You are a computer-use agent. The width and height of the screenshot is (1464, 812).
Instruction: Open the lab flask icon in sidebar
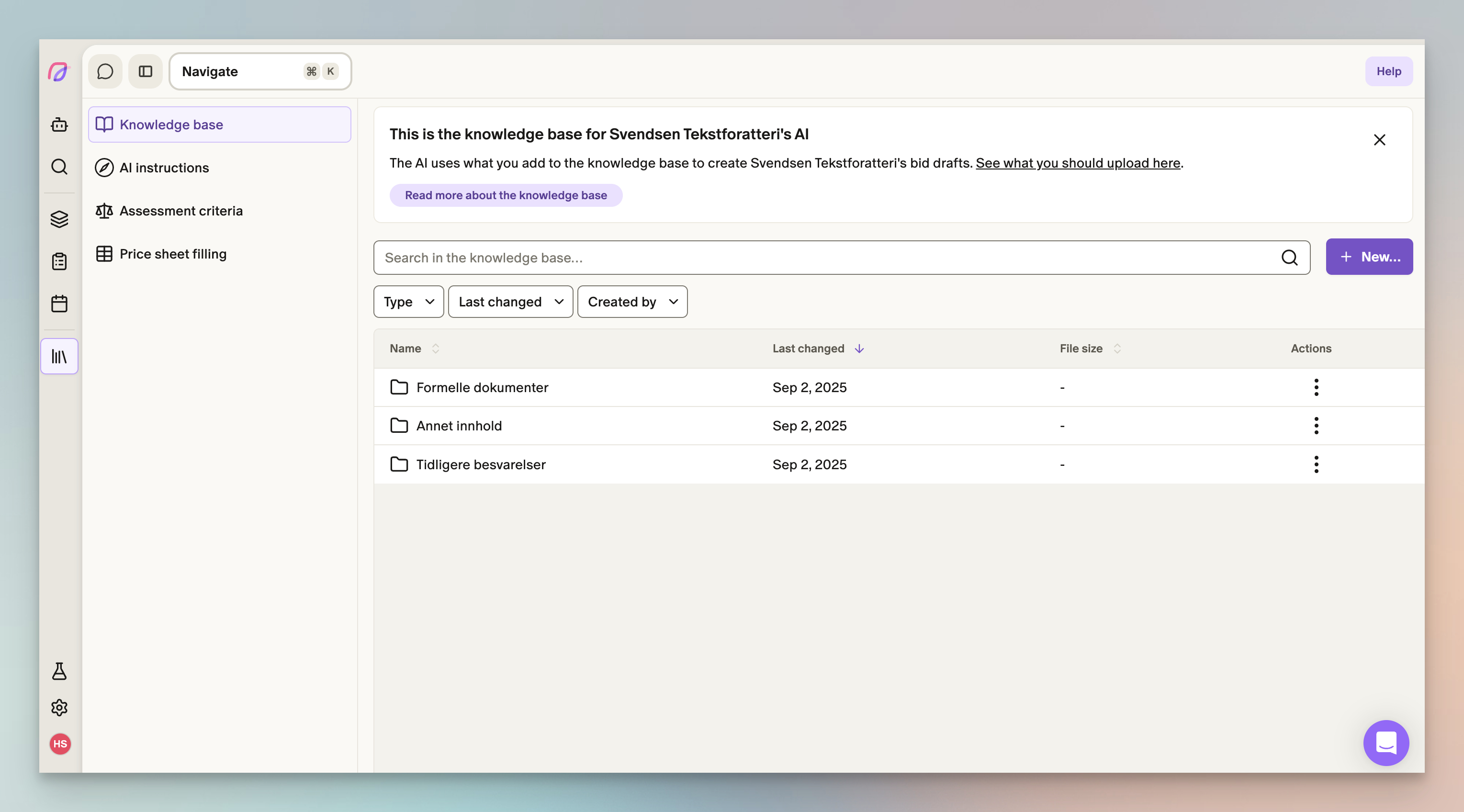[59, 671]
